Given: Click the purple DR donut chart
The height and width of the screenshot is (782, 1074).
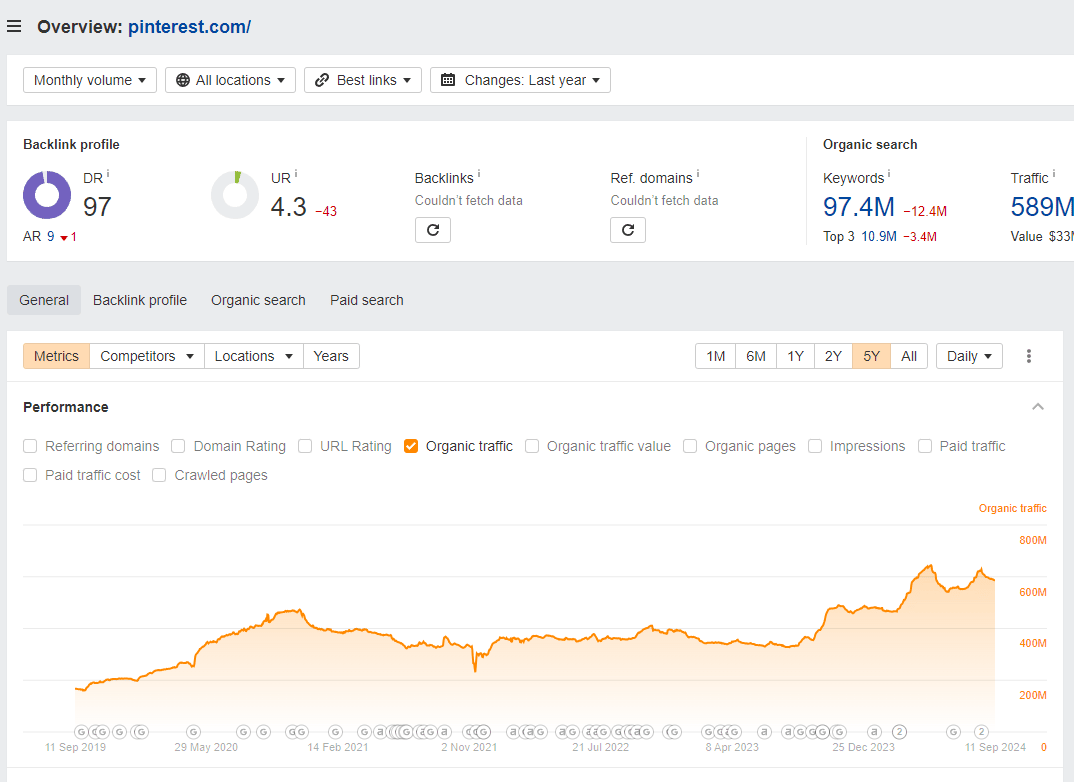Looking at the screenshot, I should click(x=47, y=194).
